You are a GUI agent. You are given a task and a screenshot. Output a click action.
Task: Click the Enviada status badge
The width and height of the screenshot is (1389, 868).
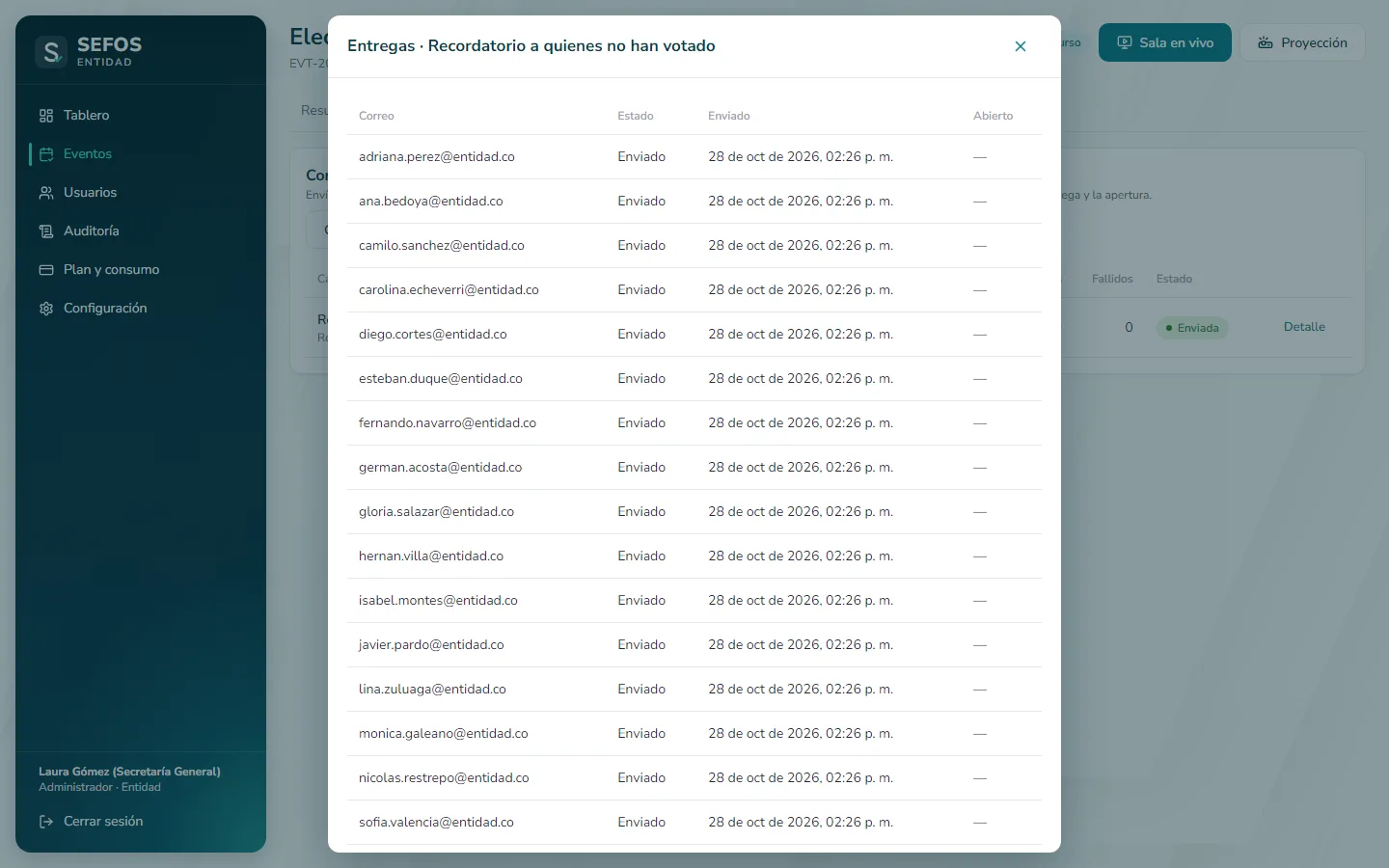point(1192,328)
